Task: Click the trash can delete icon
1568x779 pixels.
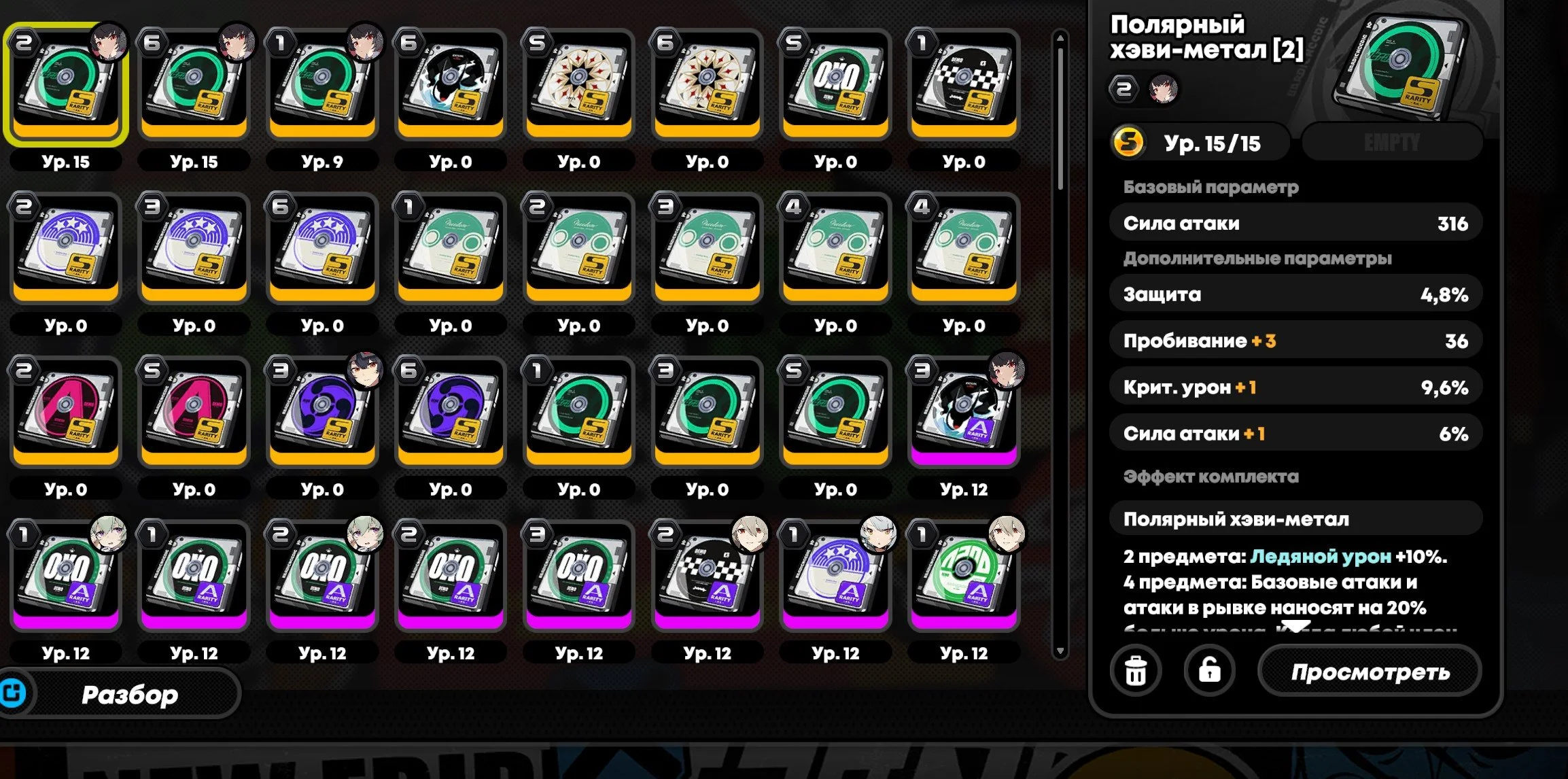Action: click(x=1136, y=671)
